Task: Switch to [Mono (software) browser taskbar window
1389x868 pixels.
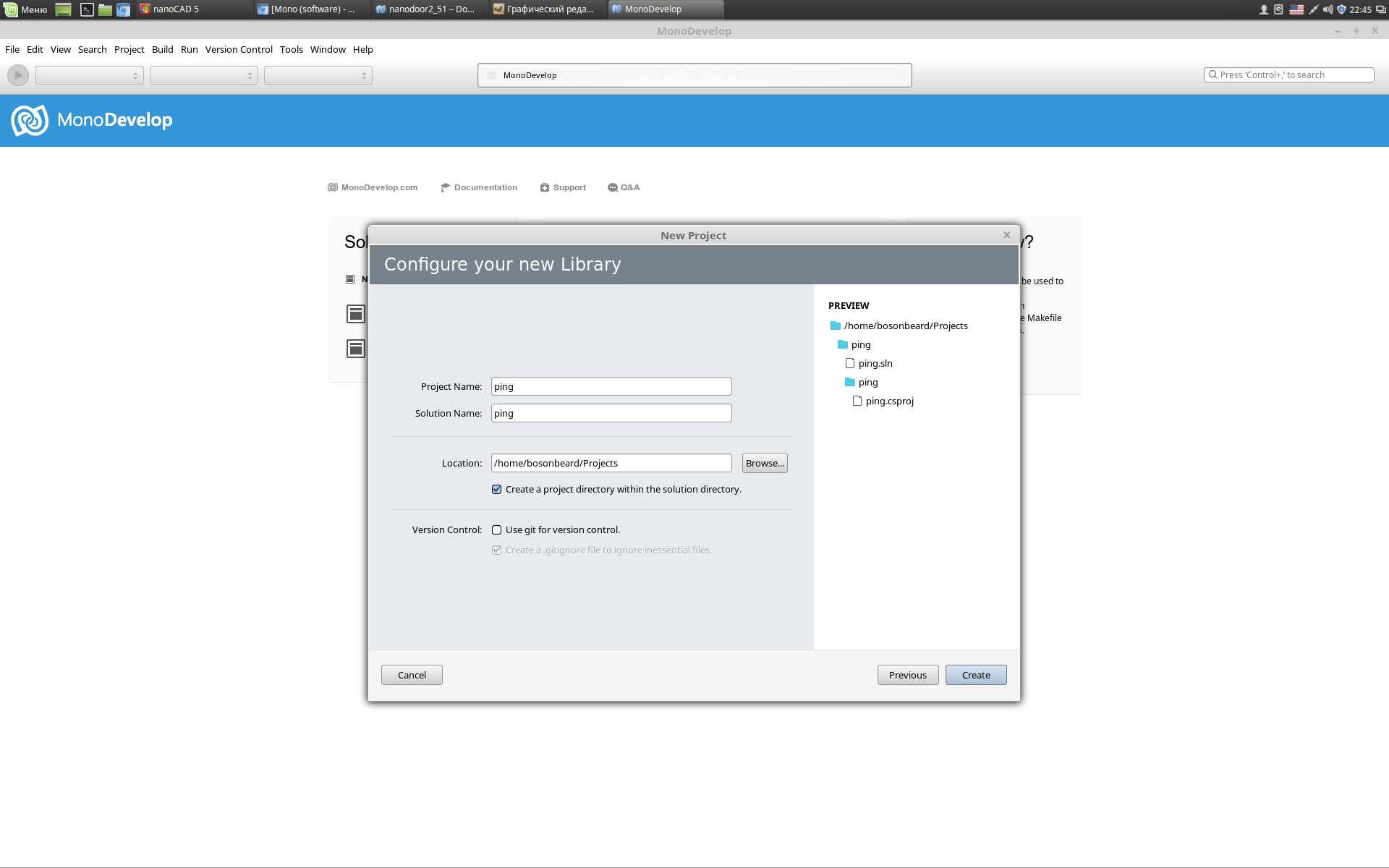Action: (x=312, y=9)
